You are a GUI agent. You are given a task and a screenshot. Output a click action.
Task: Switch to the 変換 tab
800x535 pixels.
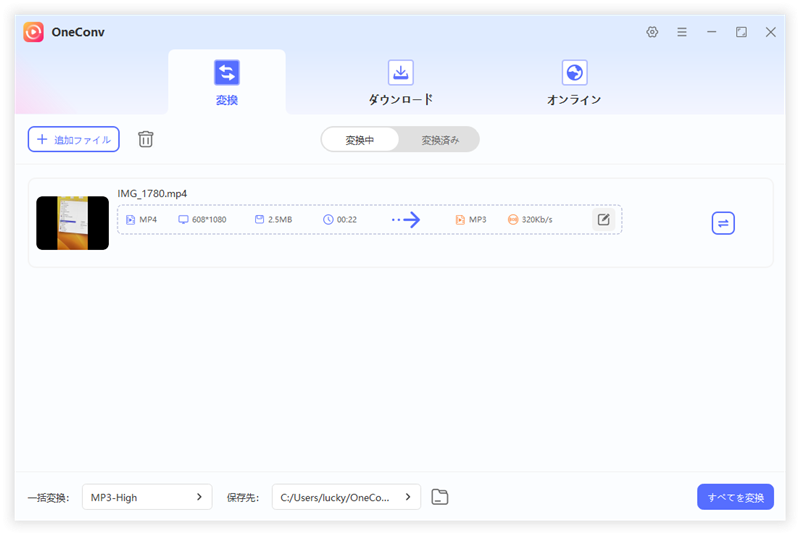pyautogui.click(x=227, y=82)
